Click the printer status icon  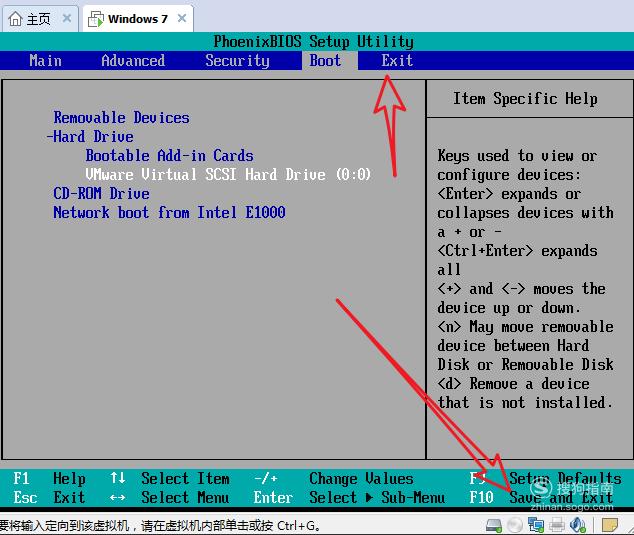click(x=557, y=525)
